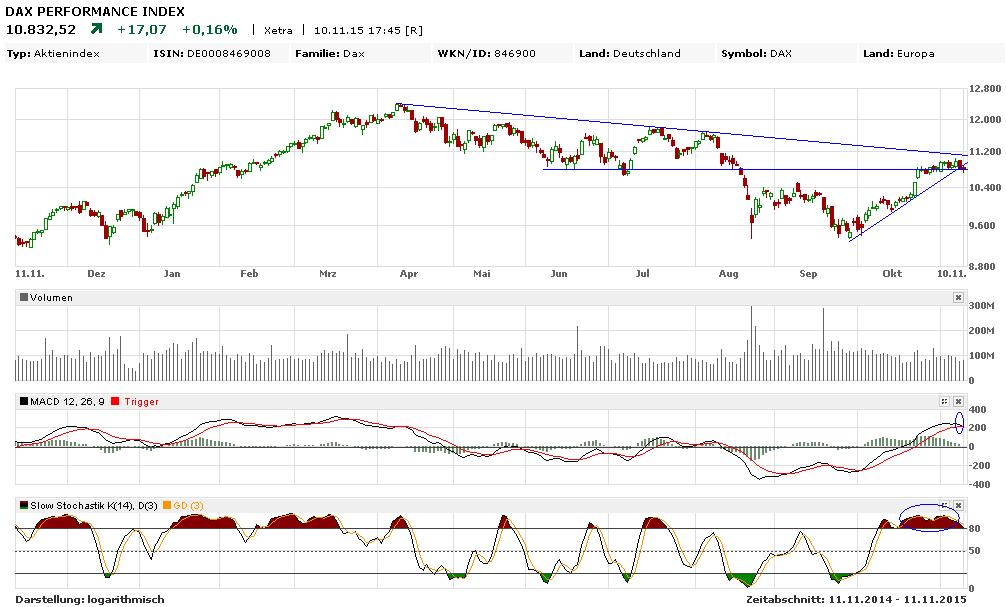
Task: Click the 300M volume axis label
Action: click(x=982, y=305)
